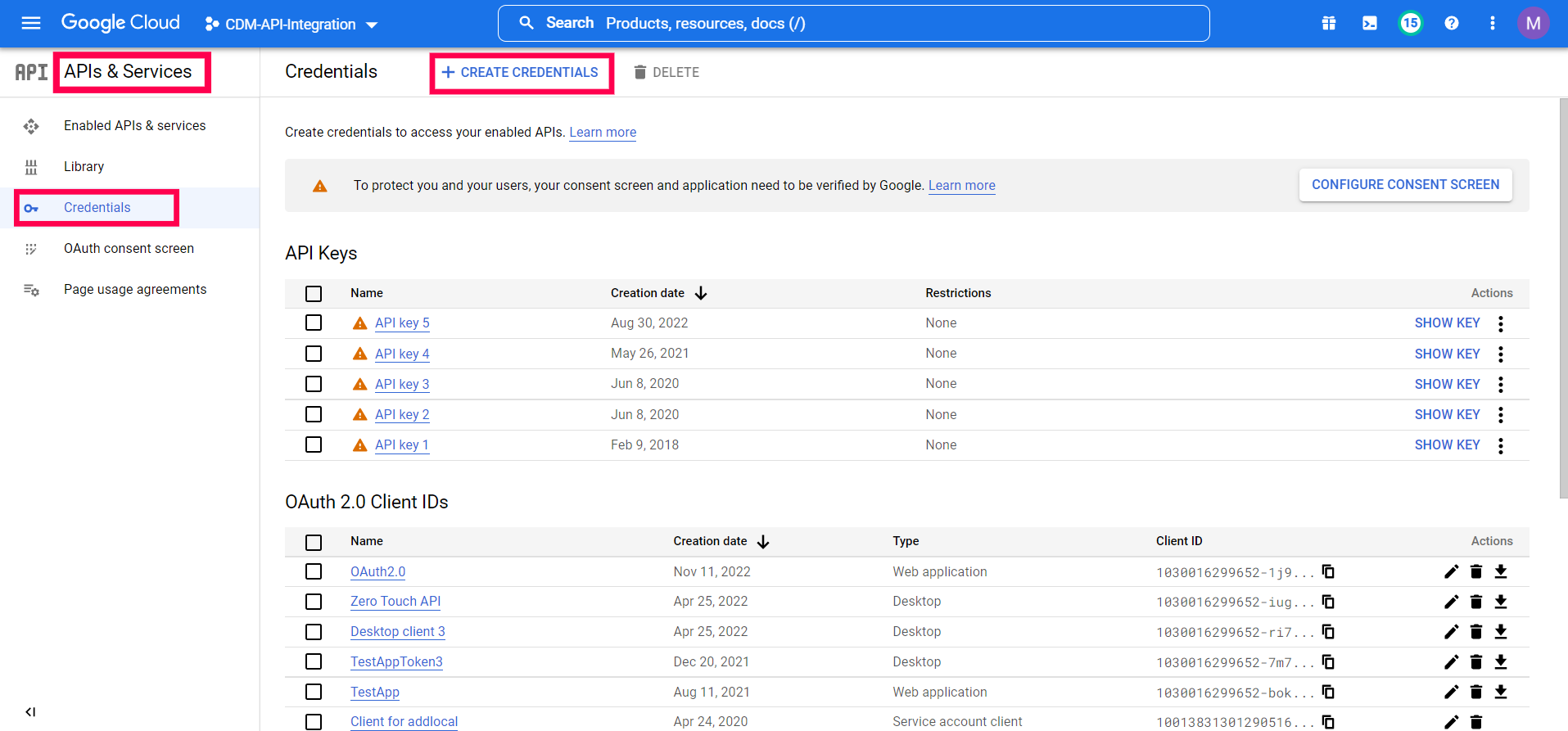
Task: Select all API keys checkbox
Action: (x=314, y=293)
